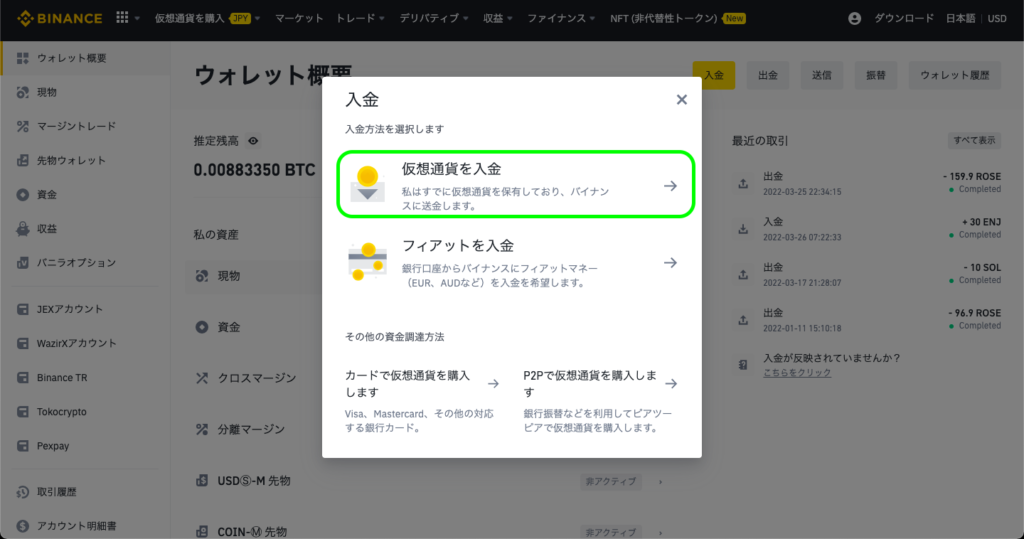Choose カードで仮想通貨を購入します
Image resolution: width=1024 pixels, height=539 pixels.
click(423, 400)
